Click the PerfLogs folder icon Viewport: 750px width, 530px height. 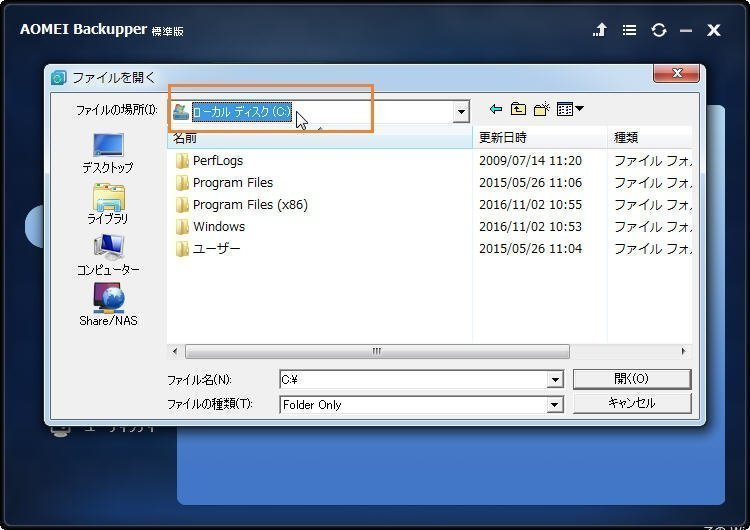(x=182, y=161)
